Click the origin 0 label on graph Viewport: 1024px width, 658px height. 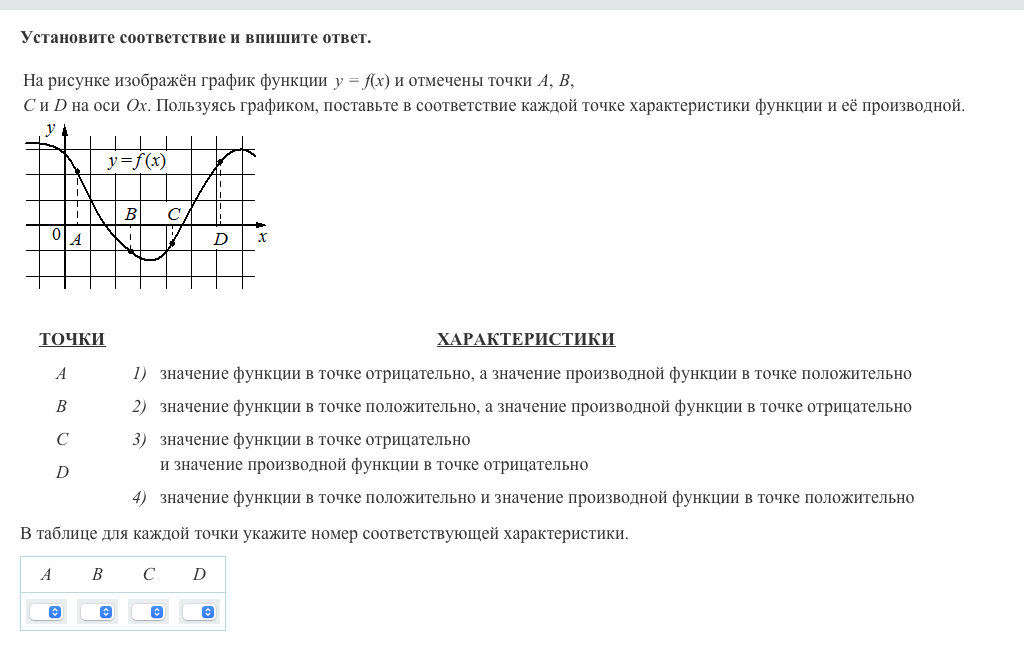tap(56, 235)
